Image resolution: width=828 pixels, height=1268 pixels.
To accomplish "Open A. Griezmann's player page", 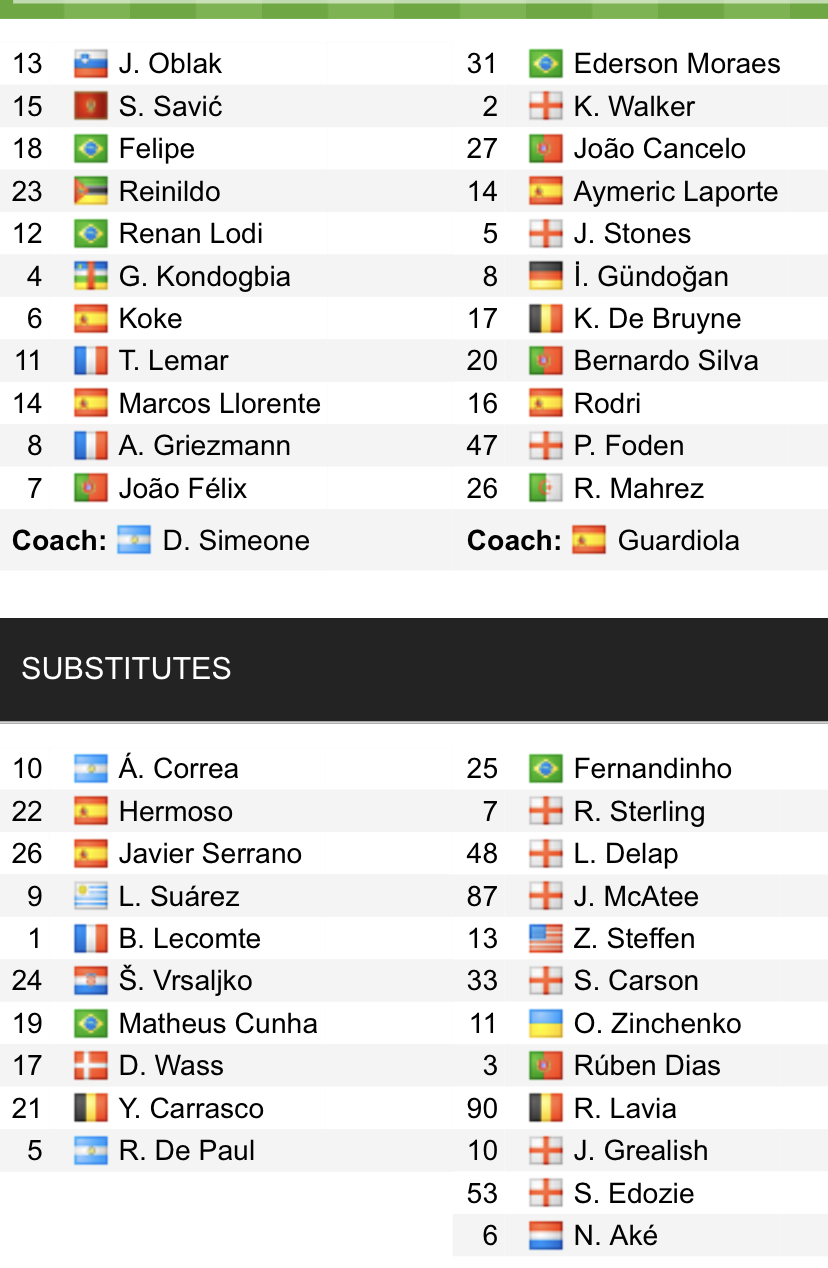I will coord(204,446).
